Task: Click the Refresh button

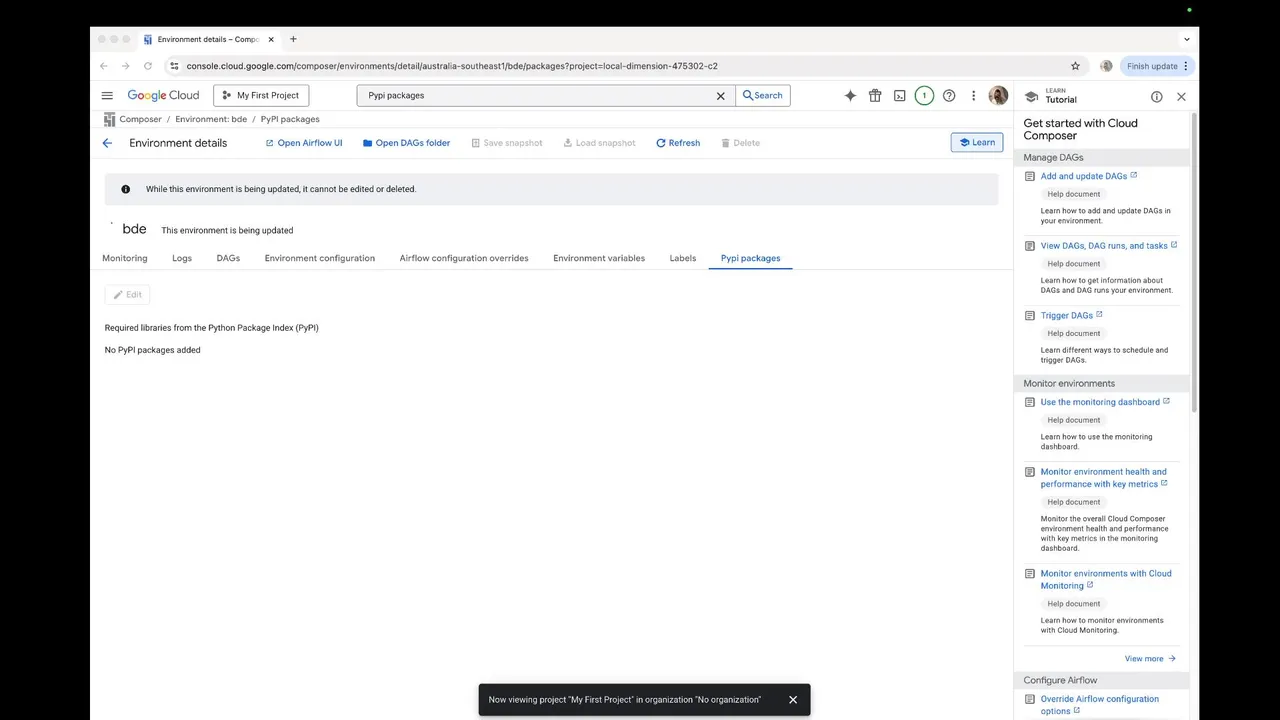Action: click(678, 143)
